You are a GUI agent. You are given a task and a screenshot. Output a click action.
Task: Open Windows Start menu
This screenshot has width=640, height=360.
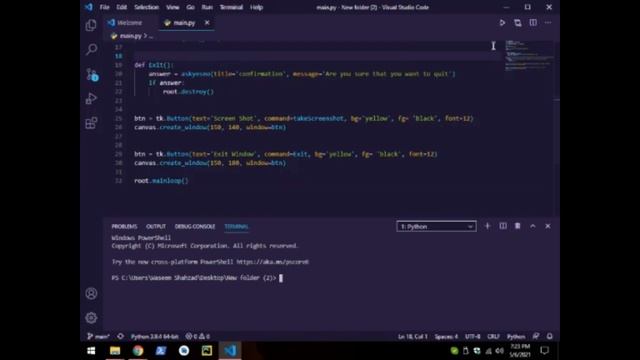[x=91, y=351]
